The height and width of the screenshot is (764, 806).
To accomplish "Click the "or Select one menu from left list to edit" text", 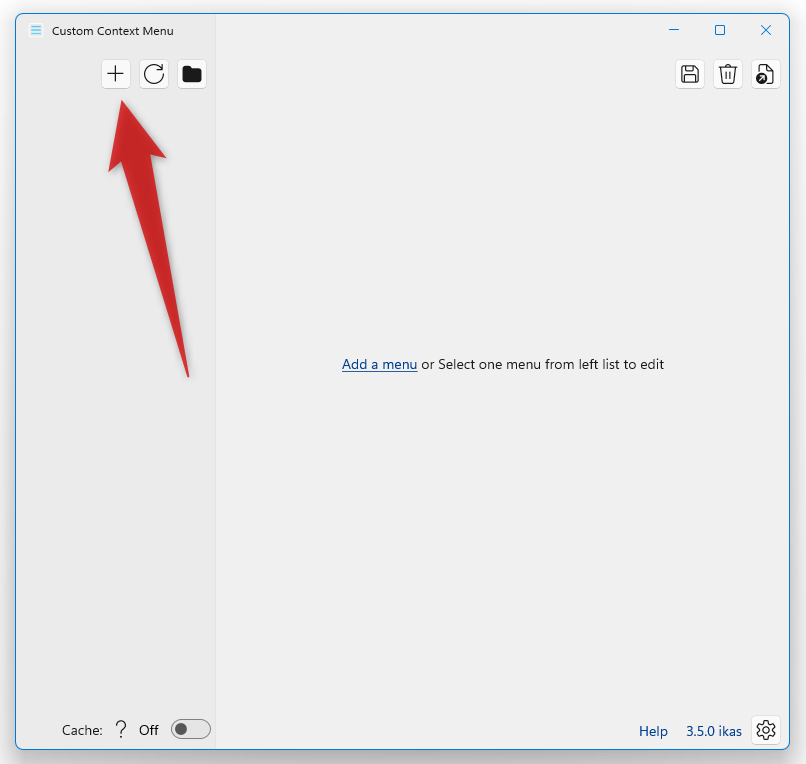I will click(542, 365).
